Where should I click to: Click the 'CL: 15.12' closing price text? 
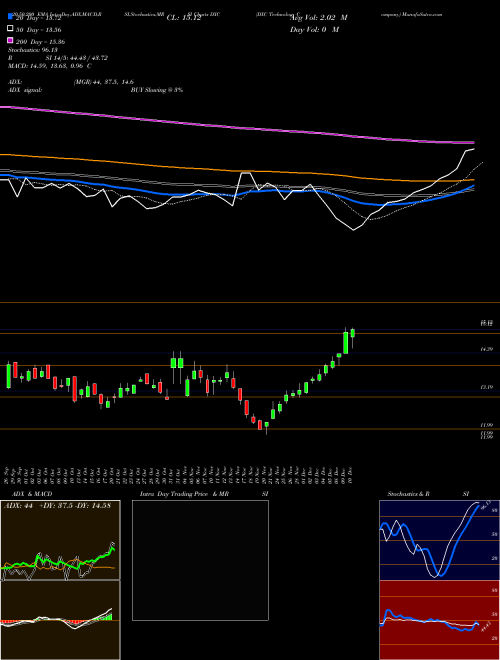(184, 18)
